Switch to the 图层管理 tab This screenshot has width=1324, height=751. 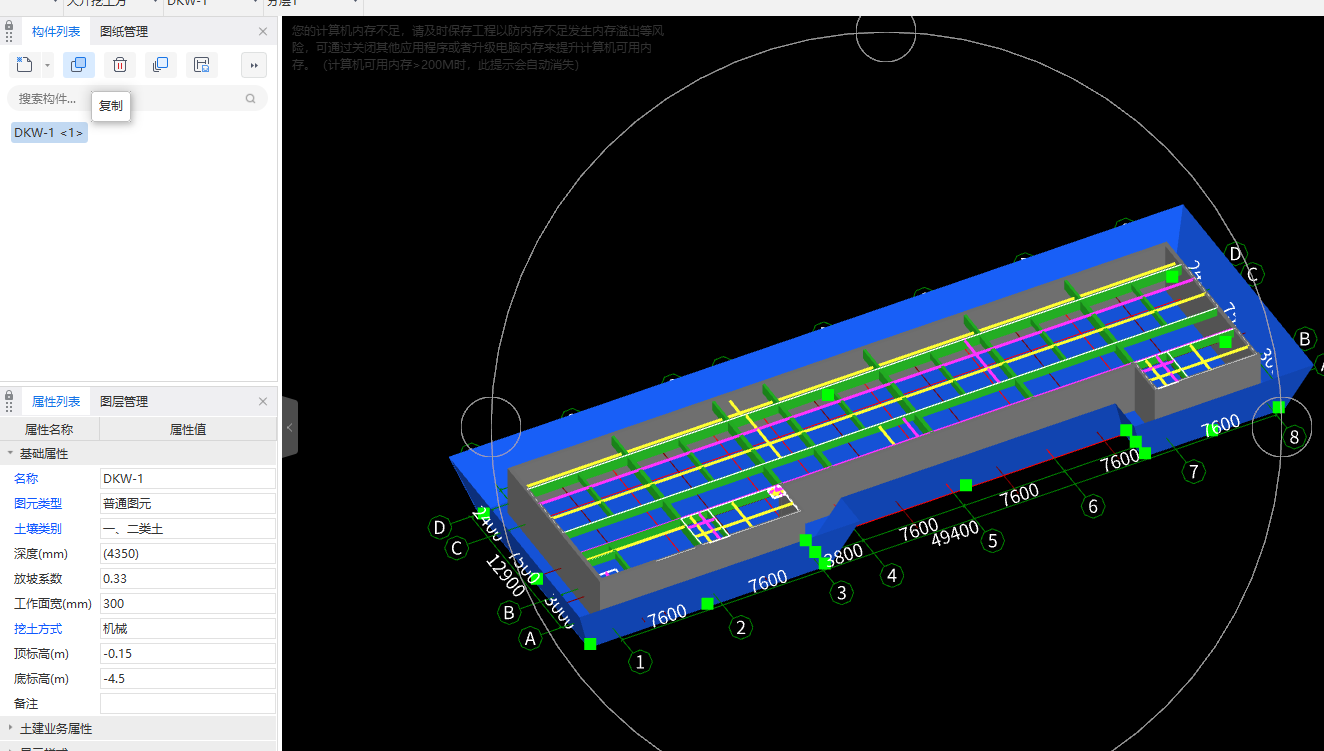[x=124, y=401]
